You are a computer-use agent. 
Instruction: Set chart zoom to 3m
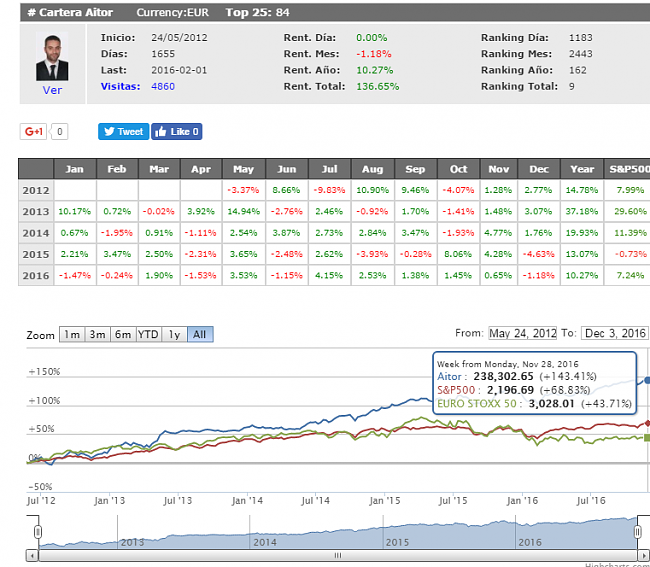(97, 334)
